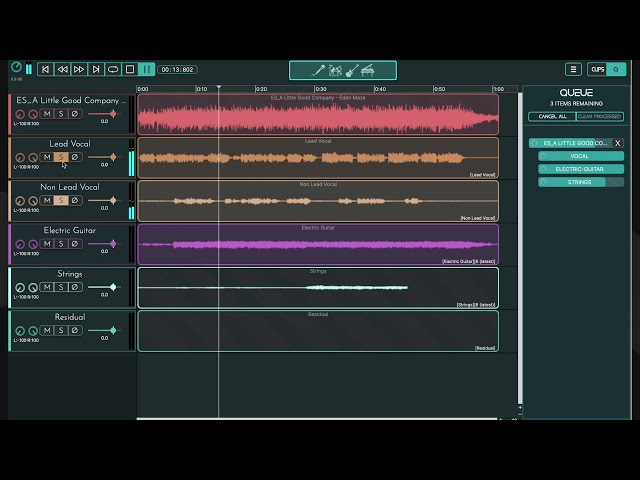The height and width of the screenshot is (480, 640).
Task: Click the STRINGS queue progress bar
Action: coord(581,182)
